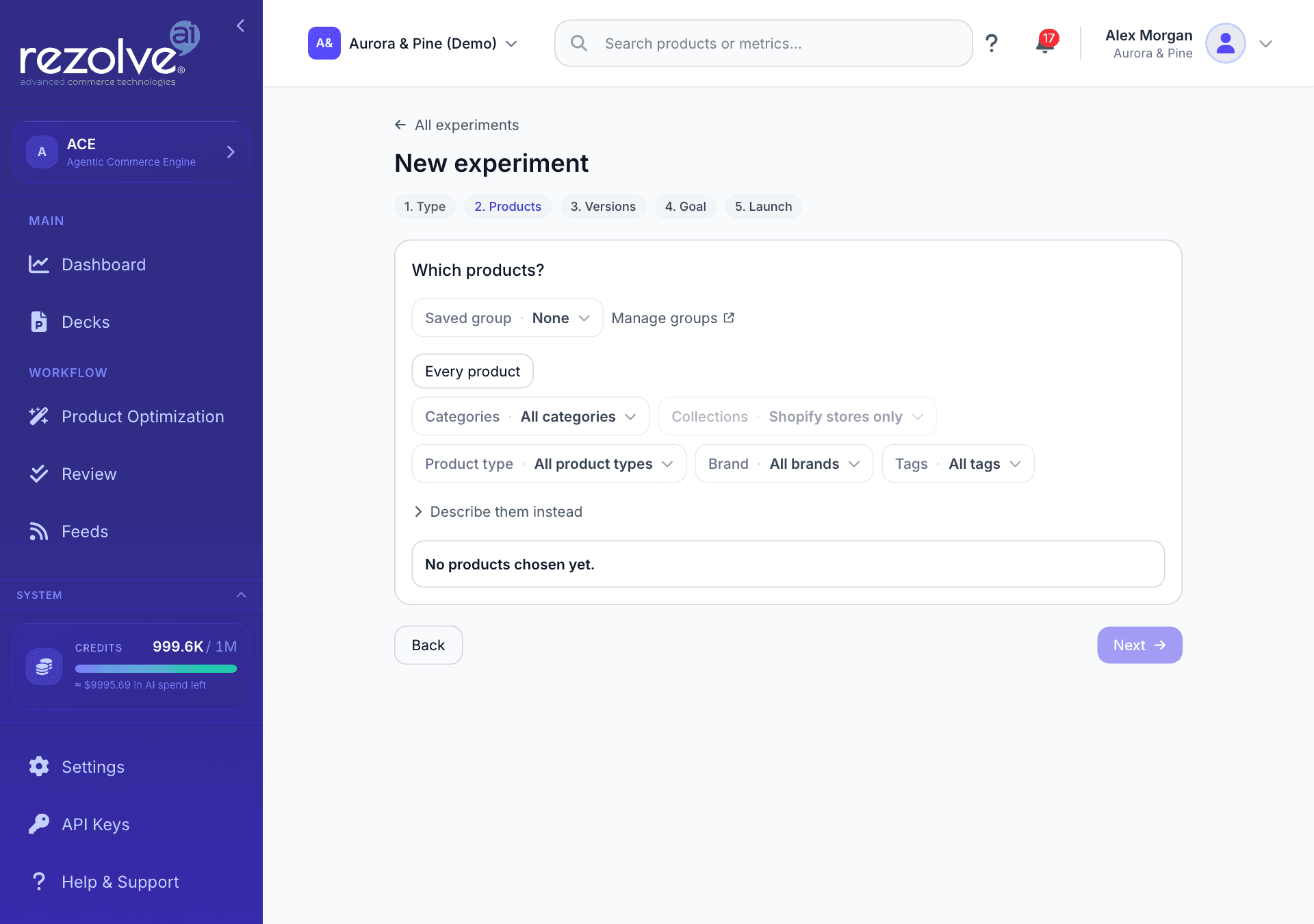Go to step 1. Type
Image resolution: width=1314 pixels, height=924 pixels.
424,207
